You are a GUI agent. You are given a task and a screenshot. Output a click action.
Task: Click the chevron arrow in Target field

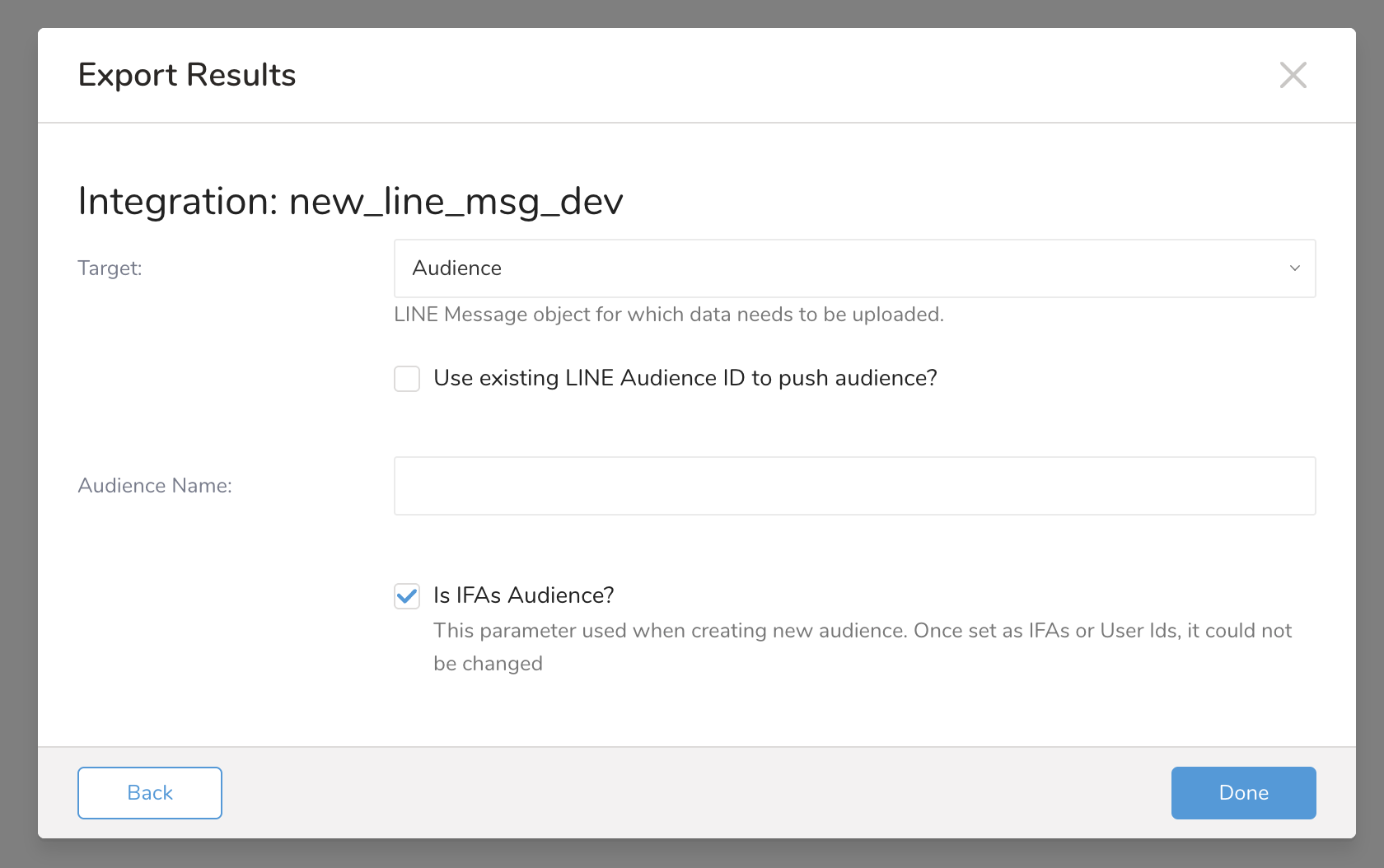tap(1294, 268)
